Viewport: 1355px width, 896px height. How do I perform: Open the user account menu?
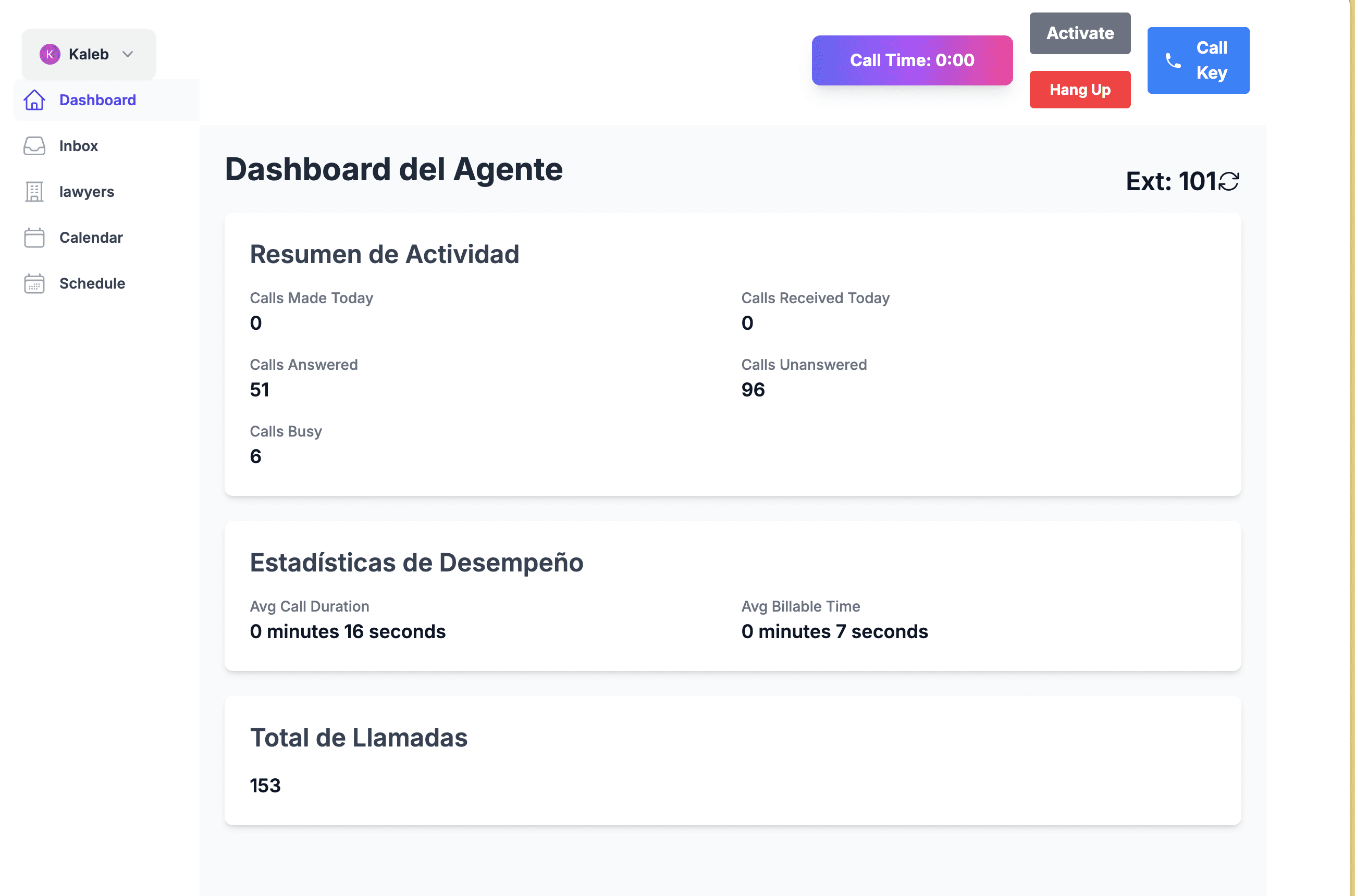(88, 54)
